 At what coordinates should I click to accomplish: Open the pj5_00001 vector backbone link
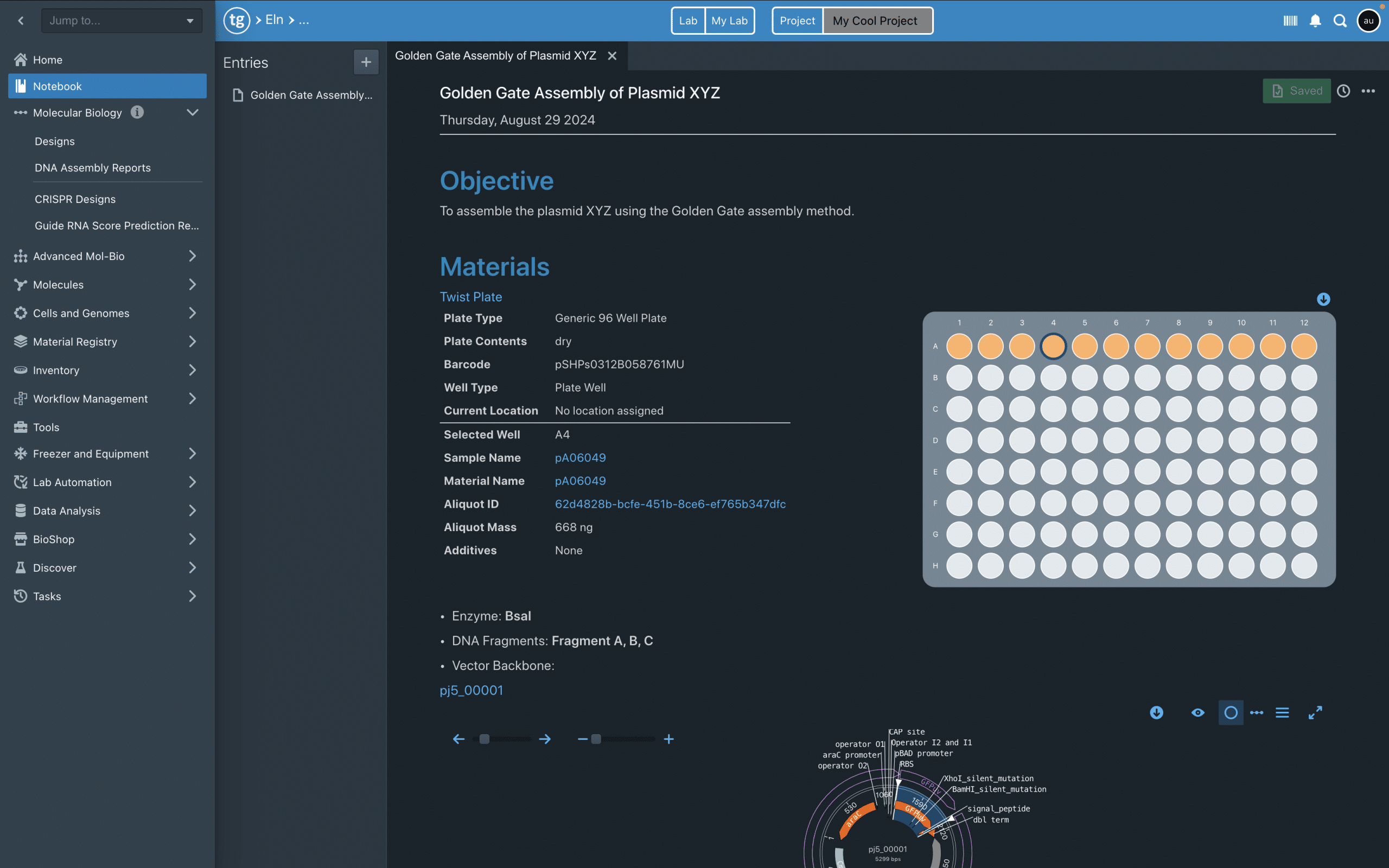point(470,690)
